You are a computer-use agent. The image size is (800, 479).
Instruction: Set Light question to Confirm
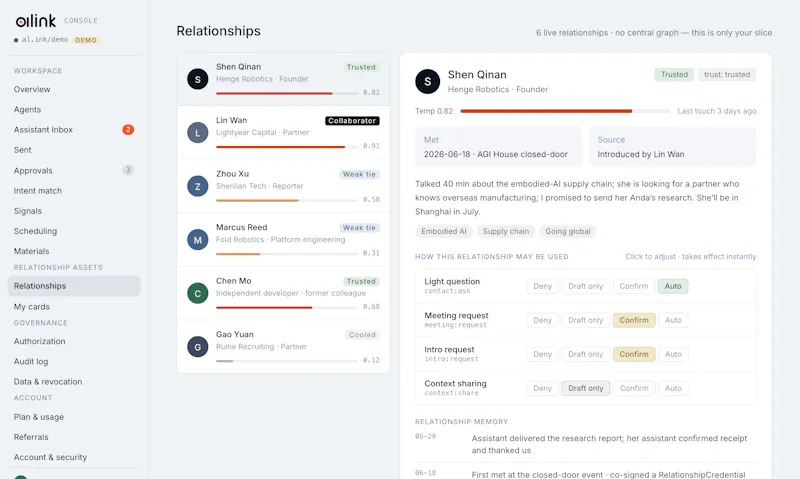pyautogui.click(x=634, y=286)
